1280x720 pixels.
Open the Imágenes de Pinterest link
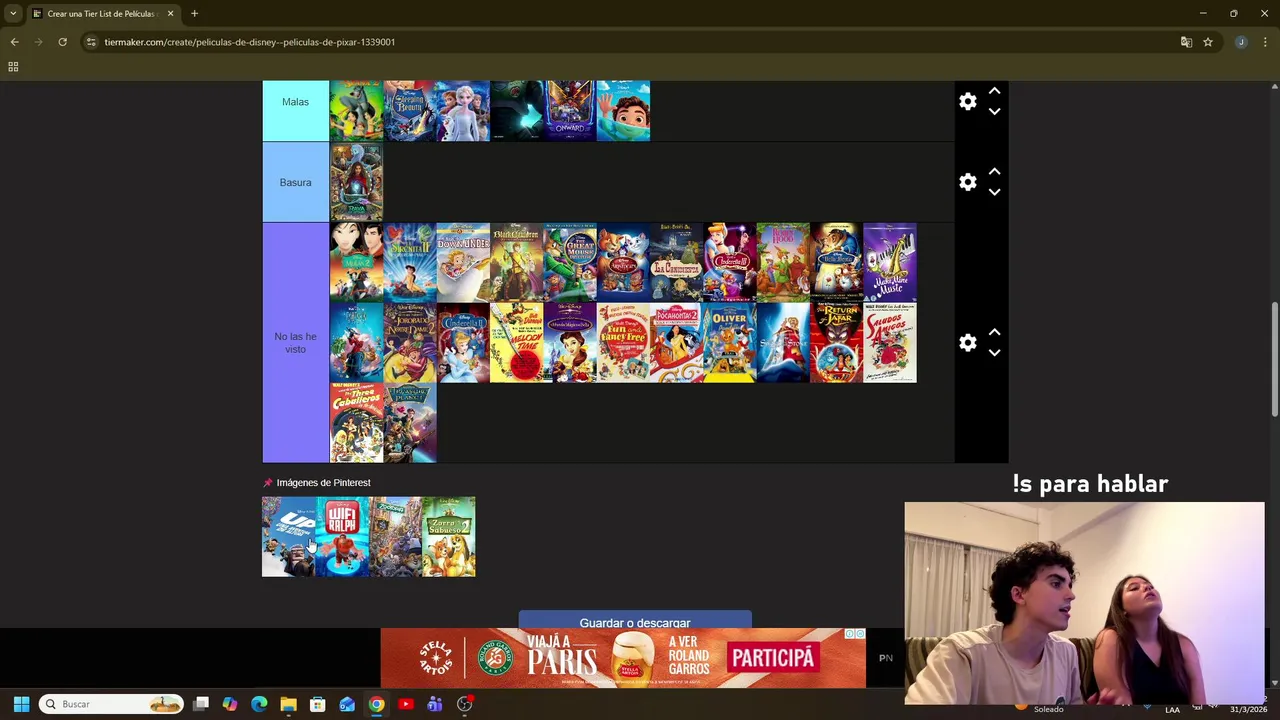pos(323,482)
